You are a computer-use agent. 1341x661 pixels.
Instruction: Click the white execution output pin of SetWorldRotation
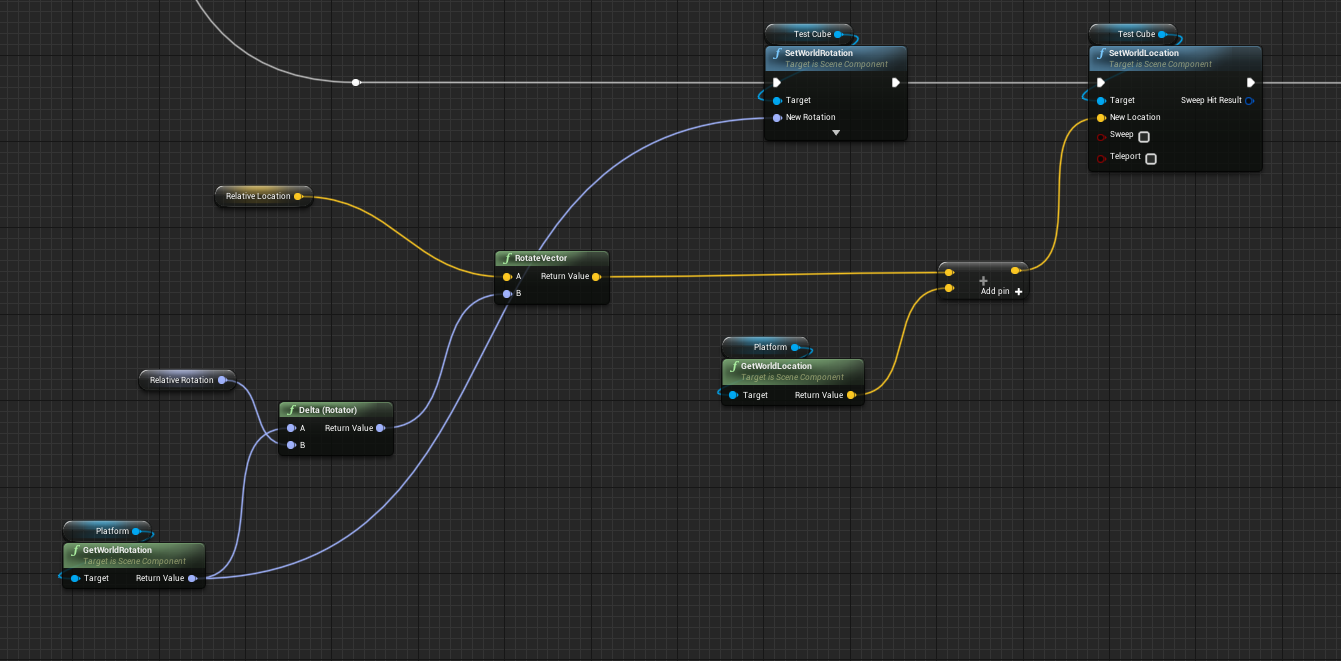[x=895, y=82]
